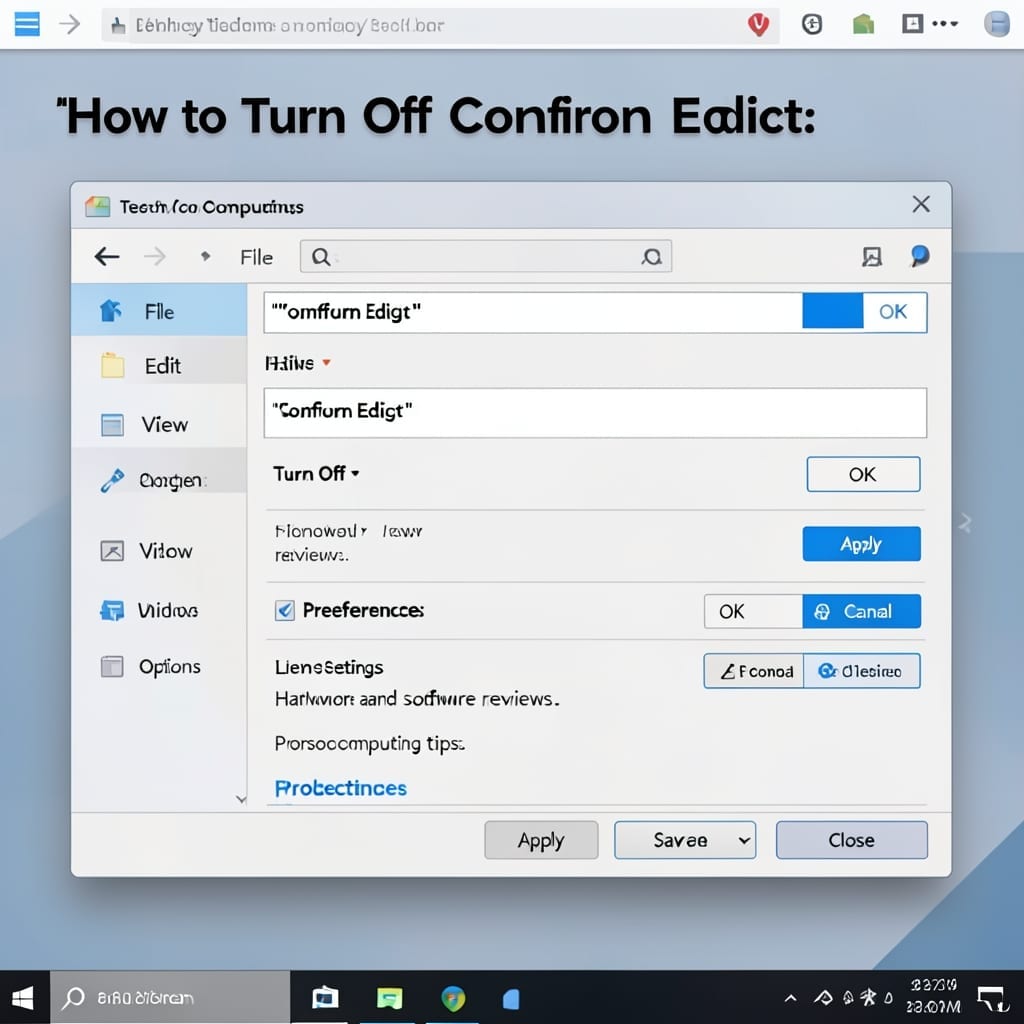The height and width of the screenshot is (1024, 1024).
Task: Open the Turn Off dropdown
Action: [316, 473]
